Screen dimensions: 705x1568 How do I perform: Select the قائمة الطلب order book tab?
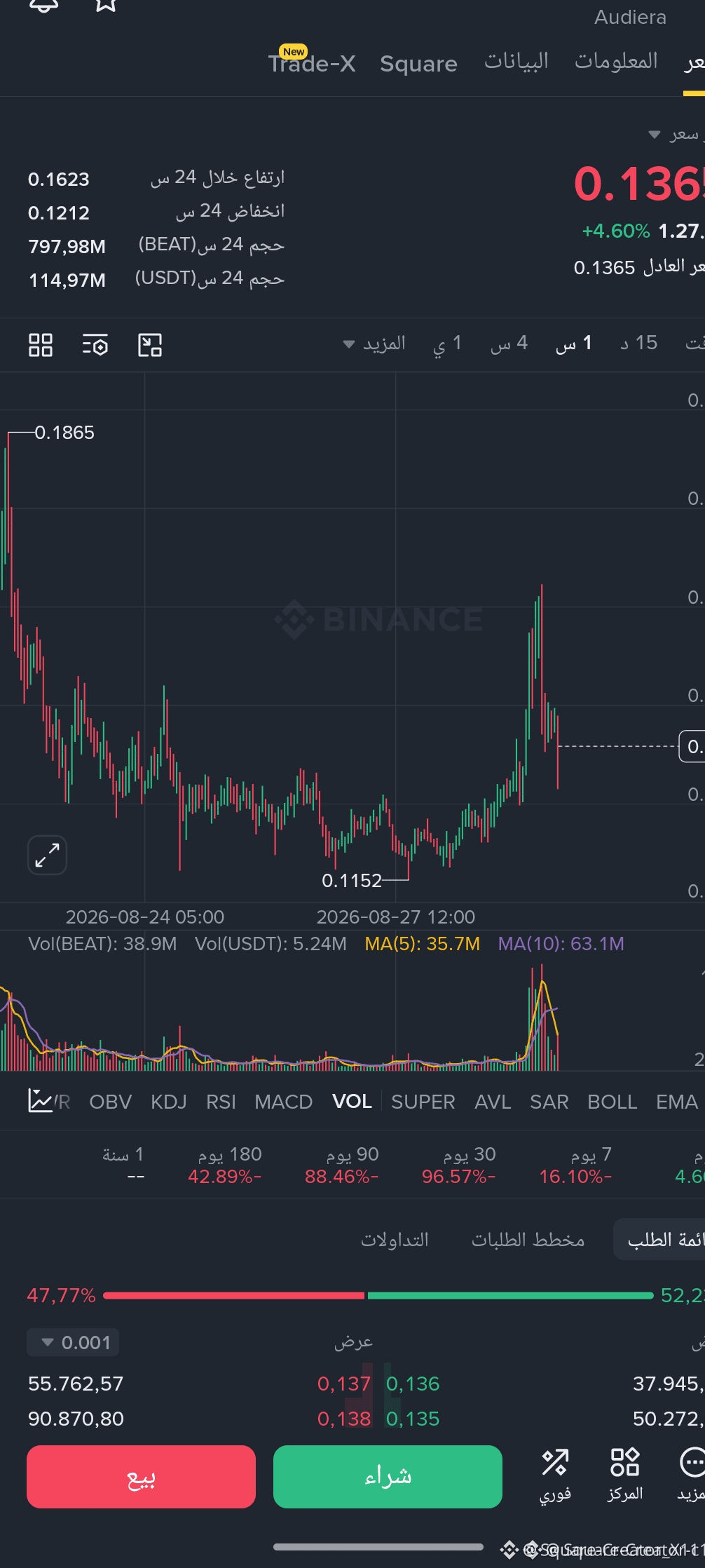(660, 1240)
